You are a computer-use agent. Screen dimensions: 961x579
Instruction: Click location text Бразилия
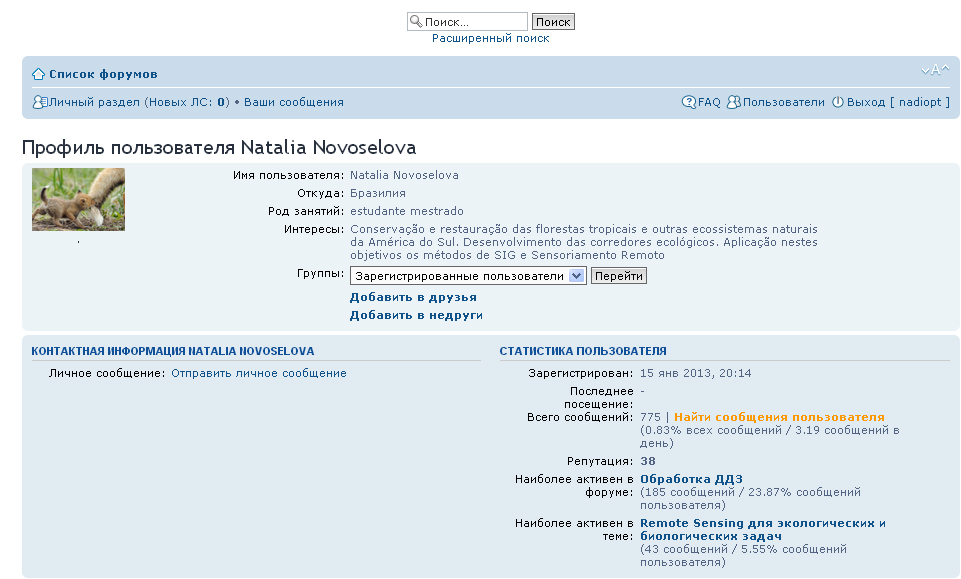[x=378, y=193]
